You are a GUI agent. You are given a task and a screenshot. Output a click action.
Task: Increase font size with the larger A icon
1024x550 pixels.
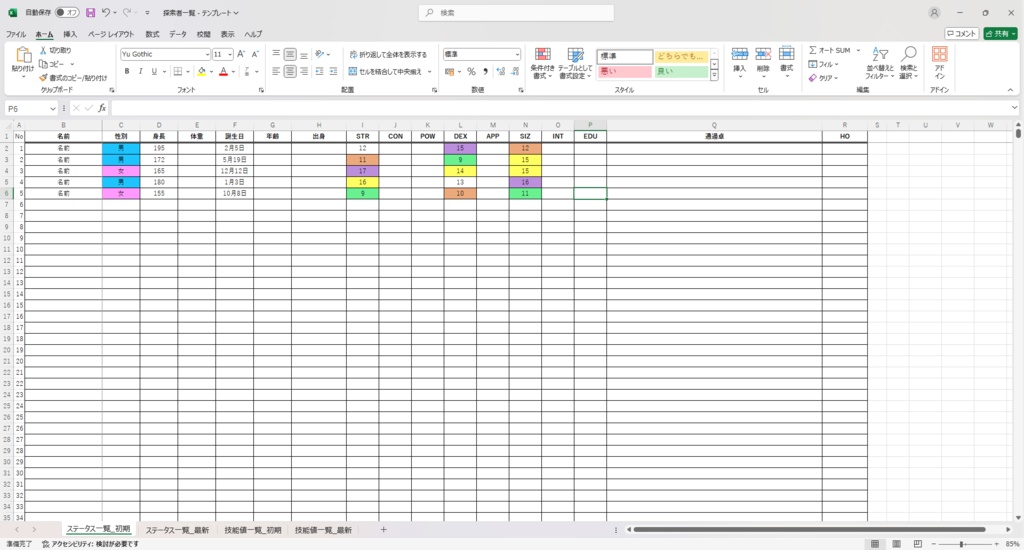(x=241, y=54)
